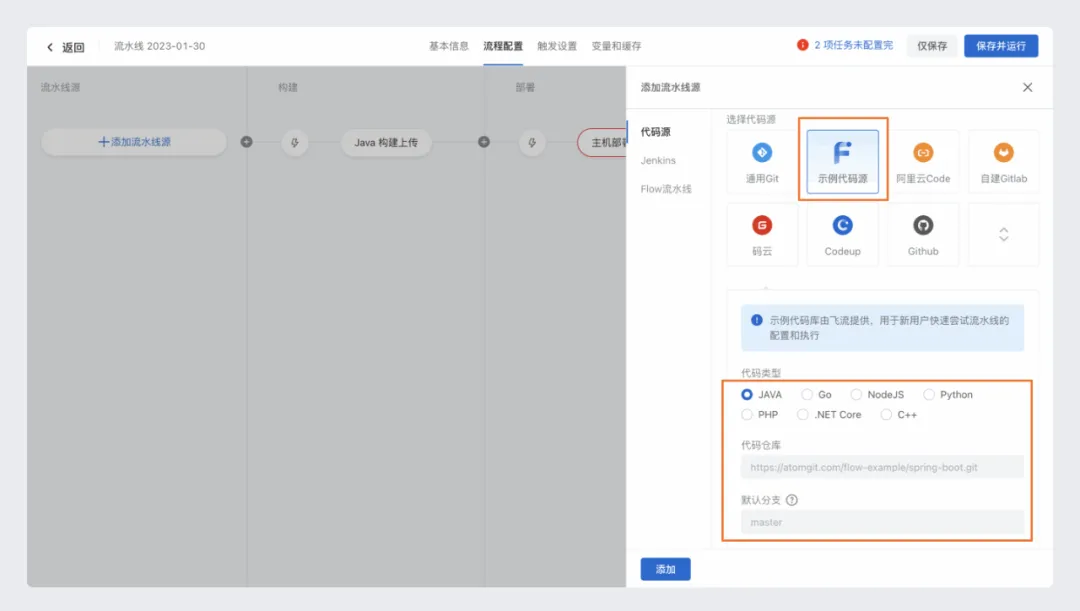Show help for 默认分支
This screenshot has height=611, width=1080.
tap(792, 500)
